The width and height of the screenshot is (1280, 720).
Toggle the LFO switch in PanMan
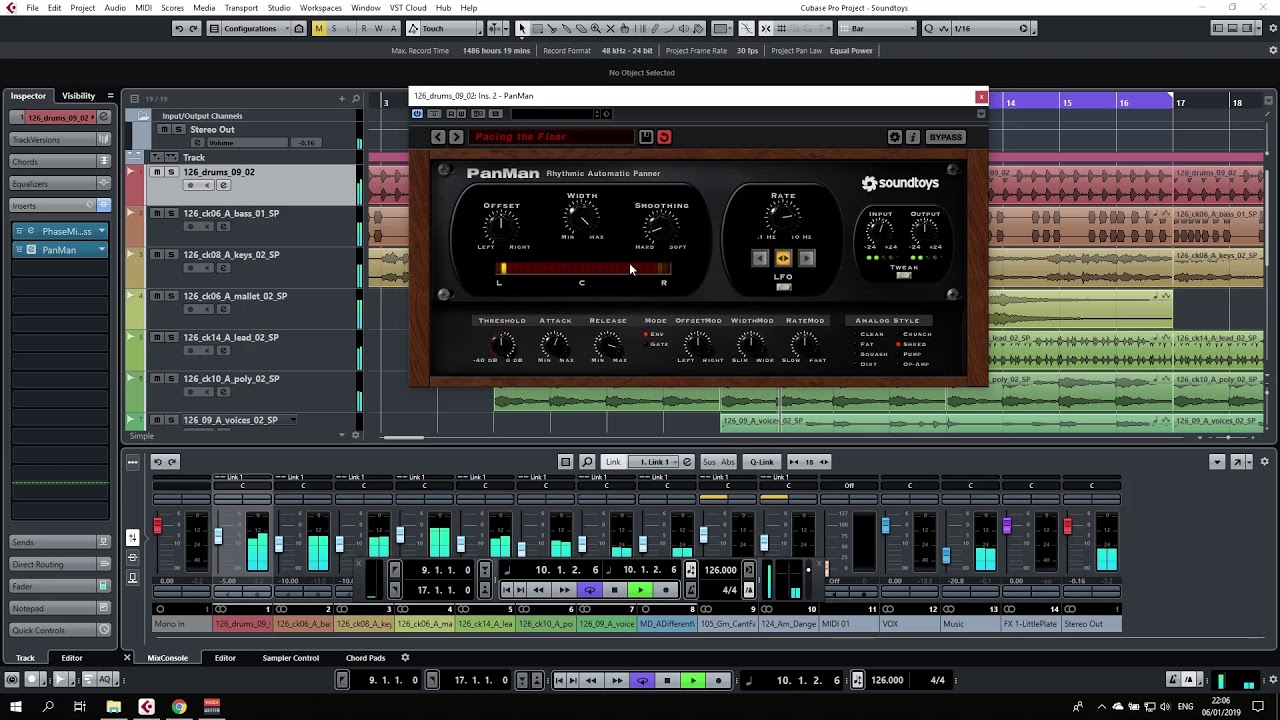[783, 287]
